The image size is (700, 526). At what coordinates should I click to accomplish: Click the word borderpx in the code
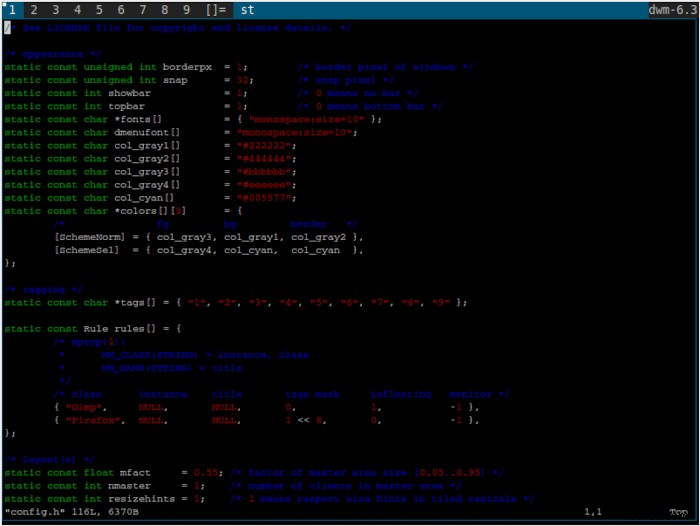tap(187, 67)
